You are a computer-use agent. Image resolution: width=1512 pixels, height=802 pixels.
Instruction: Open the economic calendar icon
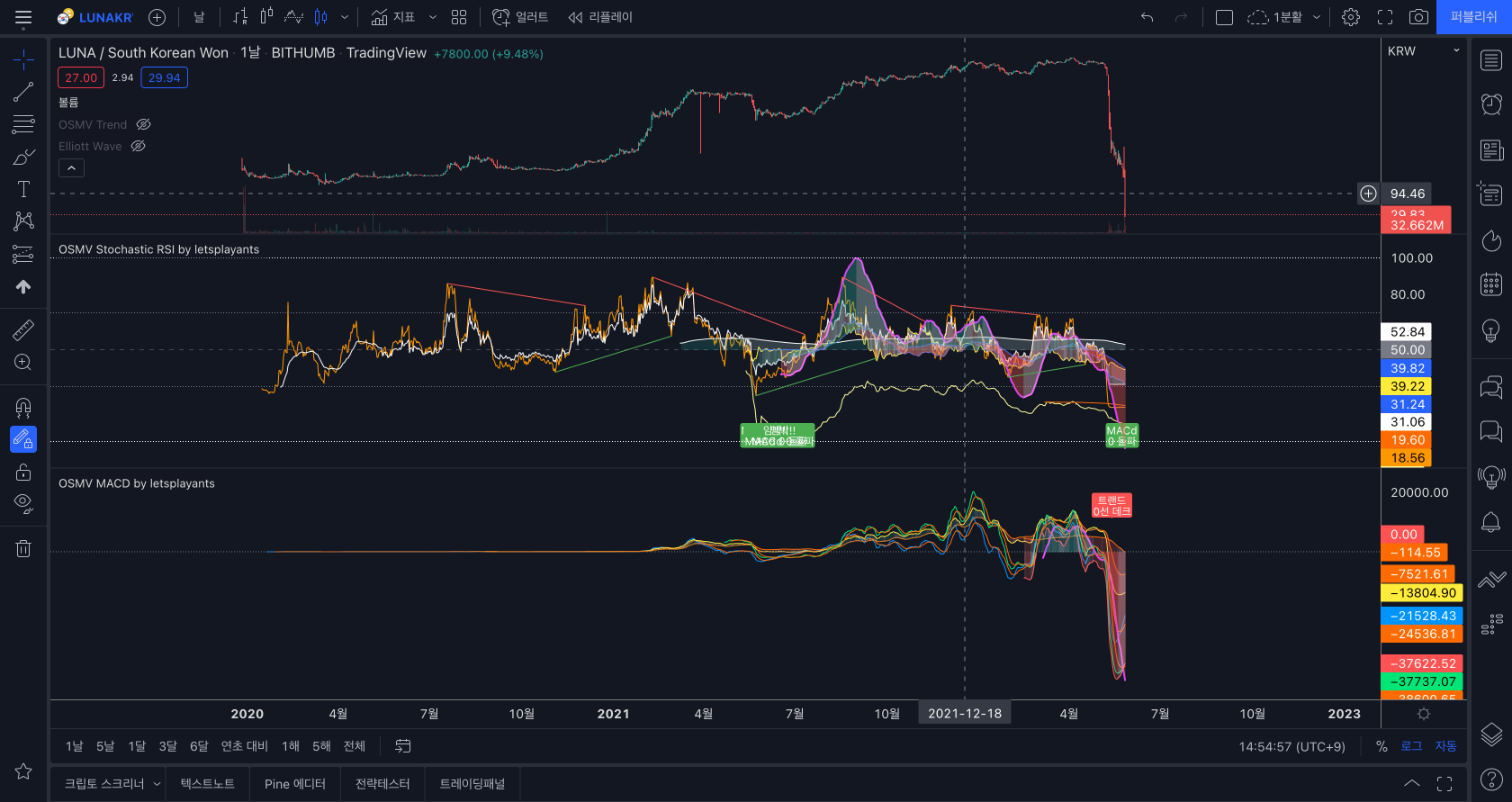(1491, 284)
